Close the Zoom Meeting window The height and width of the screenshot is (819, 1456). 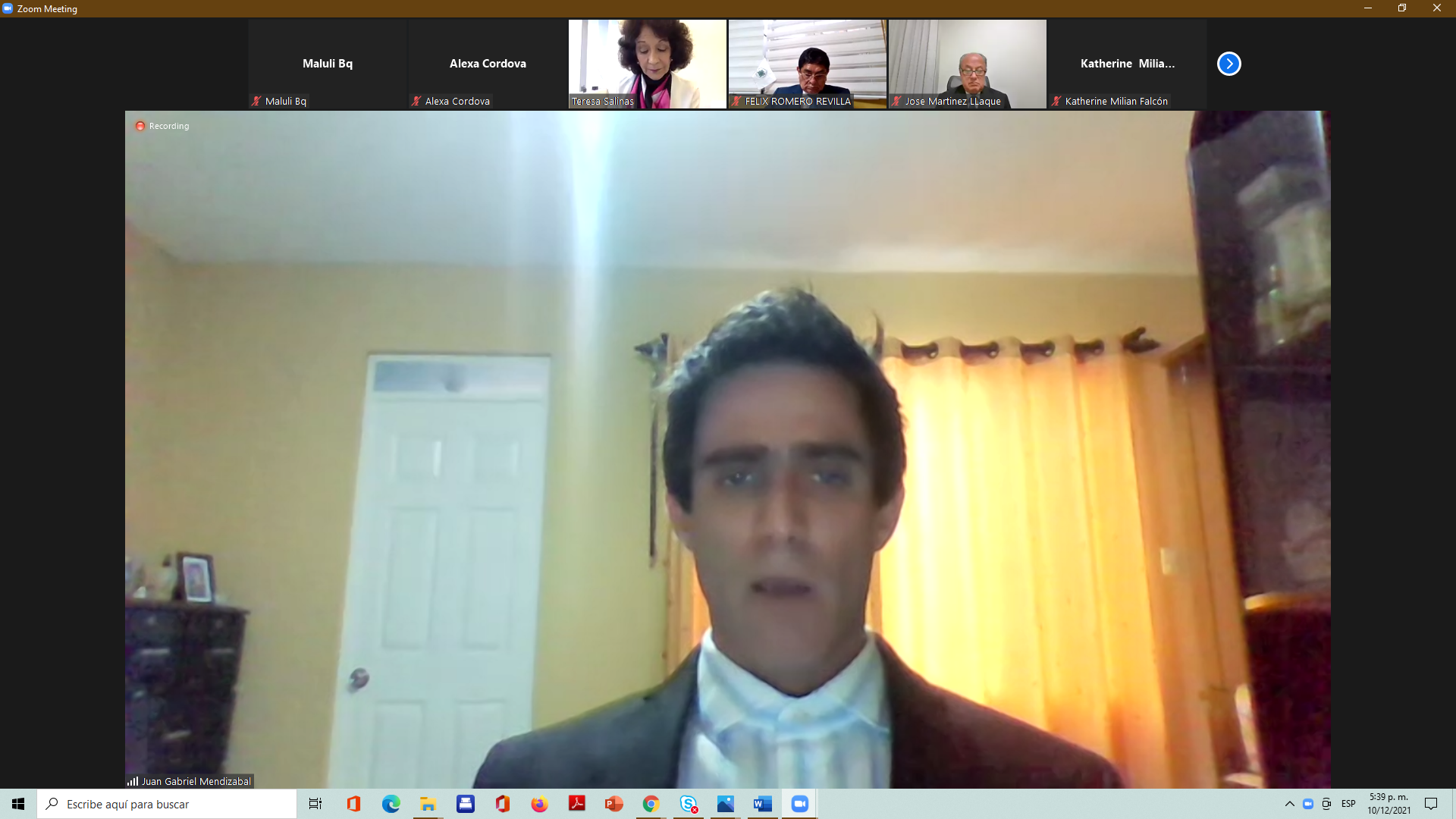point(1437,8)
